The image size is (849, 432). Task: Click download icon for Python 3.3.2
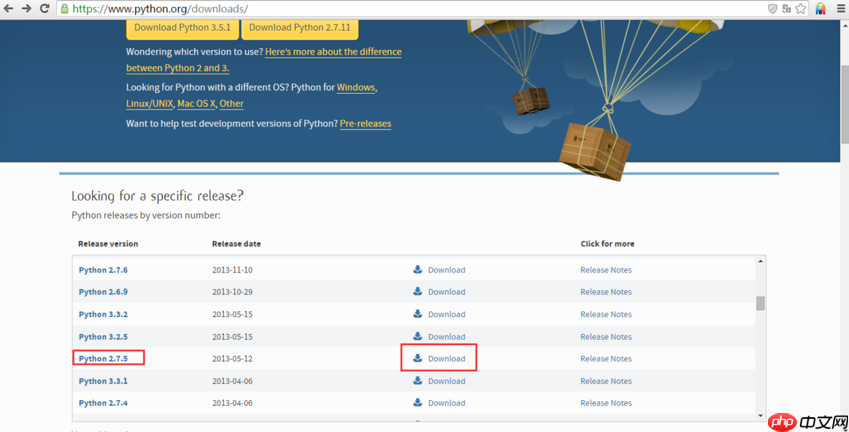[x=417, y=313]
